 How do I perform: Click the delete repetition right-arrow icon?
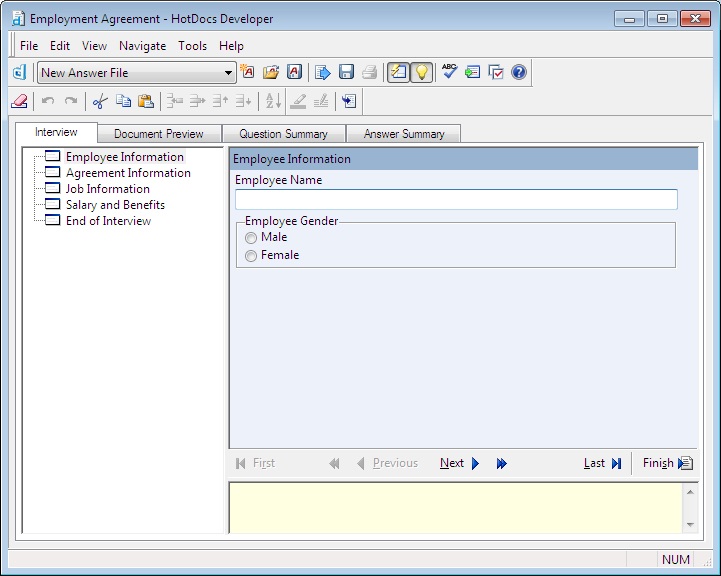[198, 101]
